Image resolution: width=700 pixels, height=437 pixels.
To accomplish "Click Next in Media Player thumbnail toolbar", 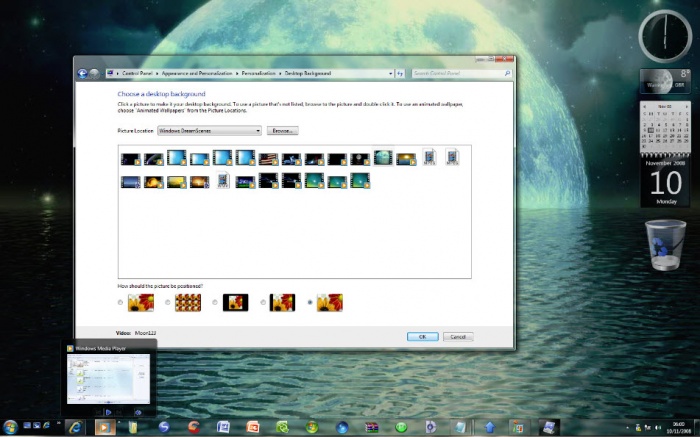I will (119, 413).
